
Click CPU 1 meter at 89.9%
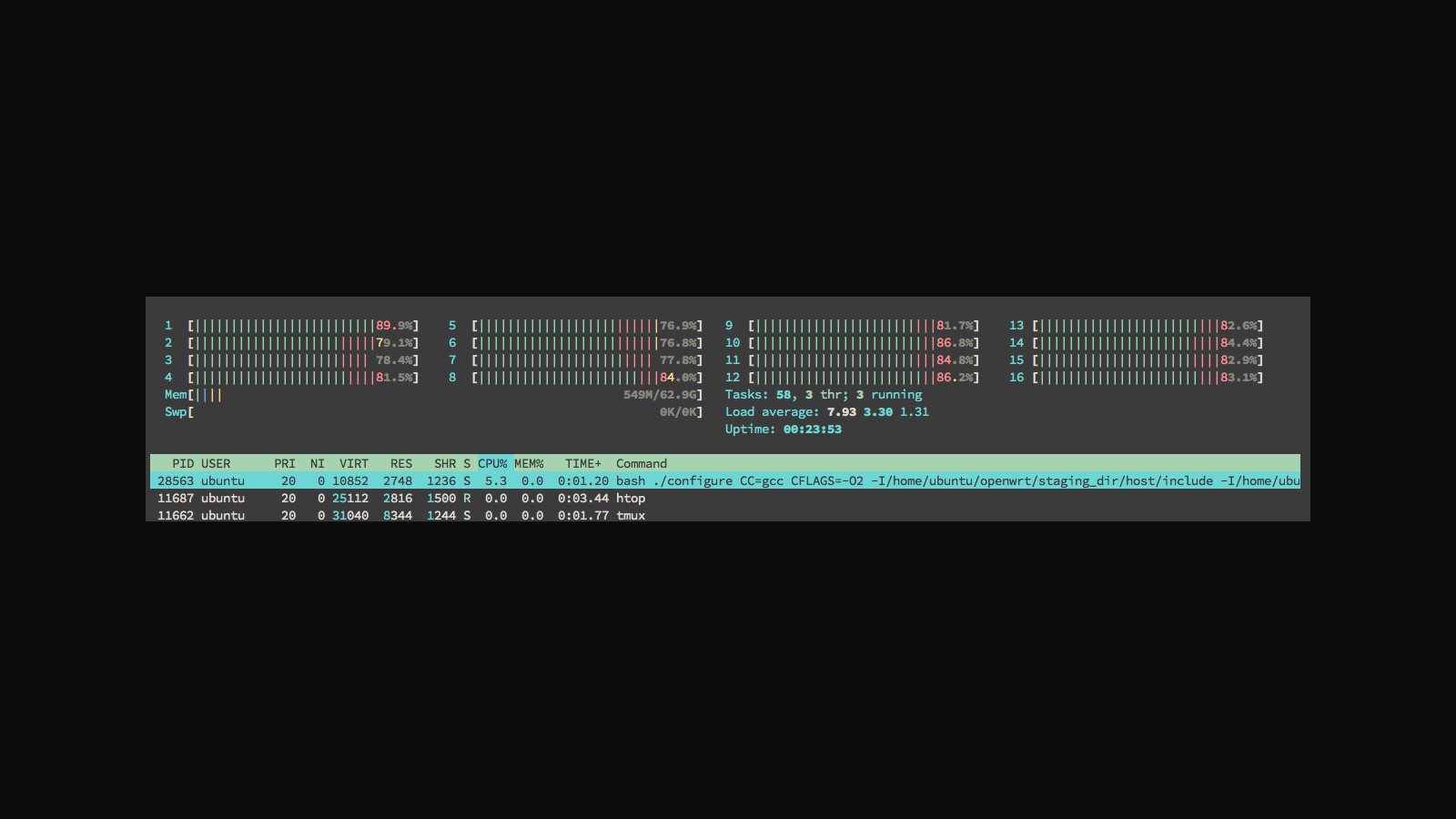pos(292,325)
